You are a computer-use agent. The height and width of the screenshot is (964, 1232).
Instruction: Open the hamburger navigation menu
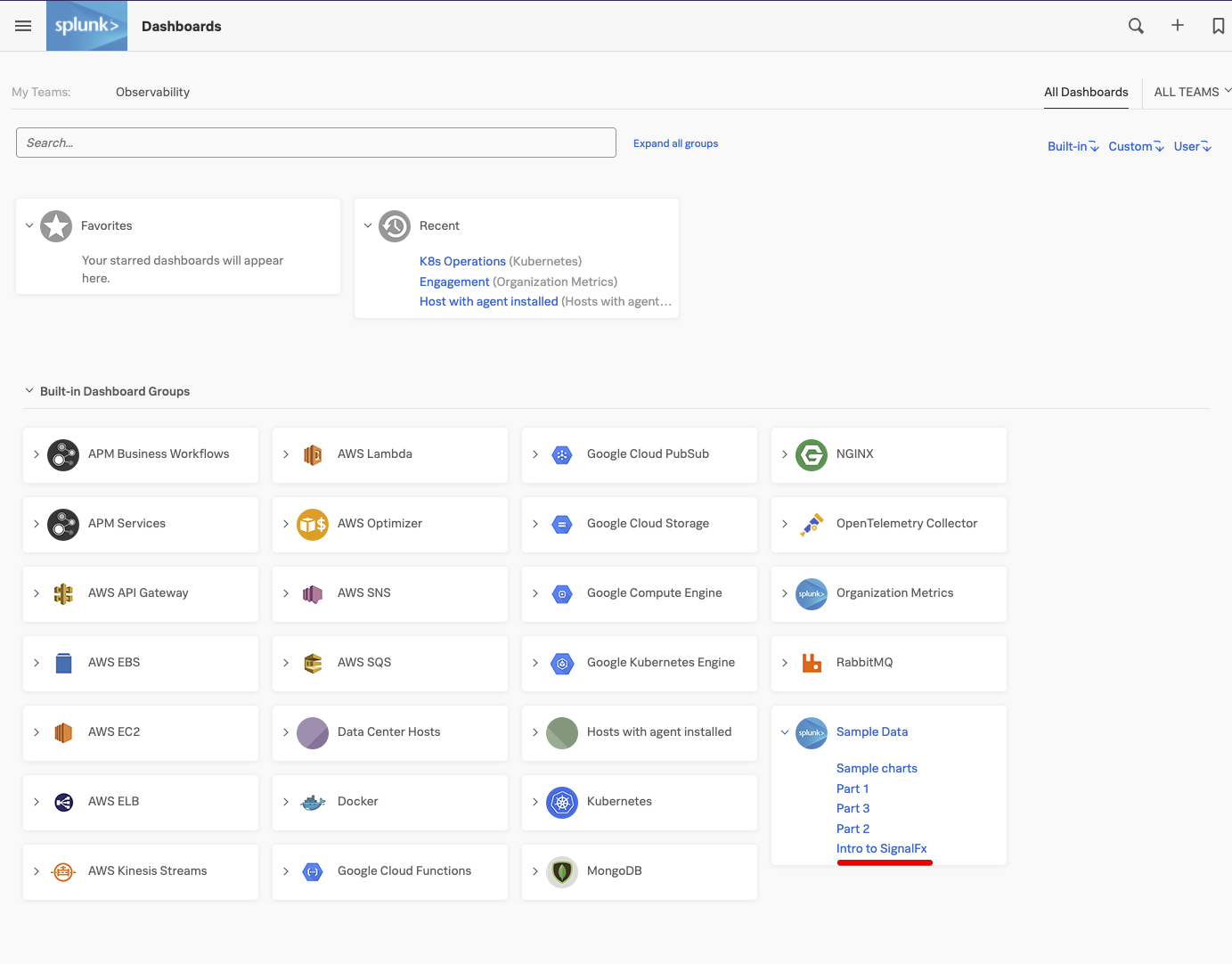[x=23, y=26]
